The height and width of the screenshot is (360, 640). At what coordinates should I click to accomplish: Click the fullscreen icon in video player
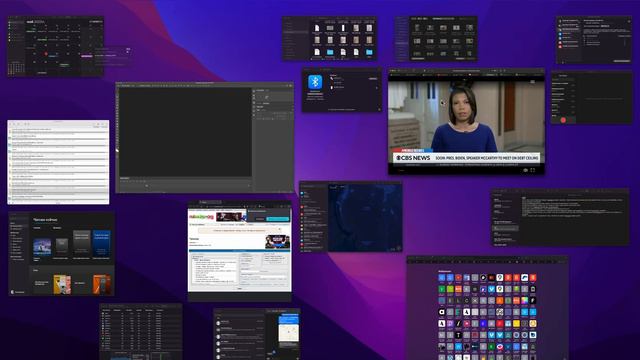(533, 170)
